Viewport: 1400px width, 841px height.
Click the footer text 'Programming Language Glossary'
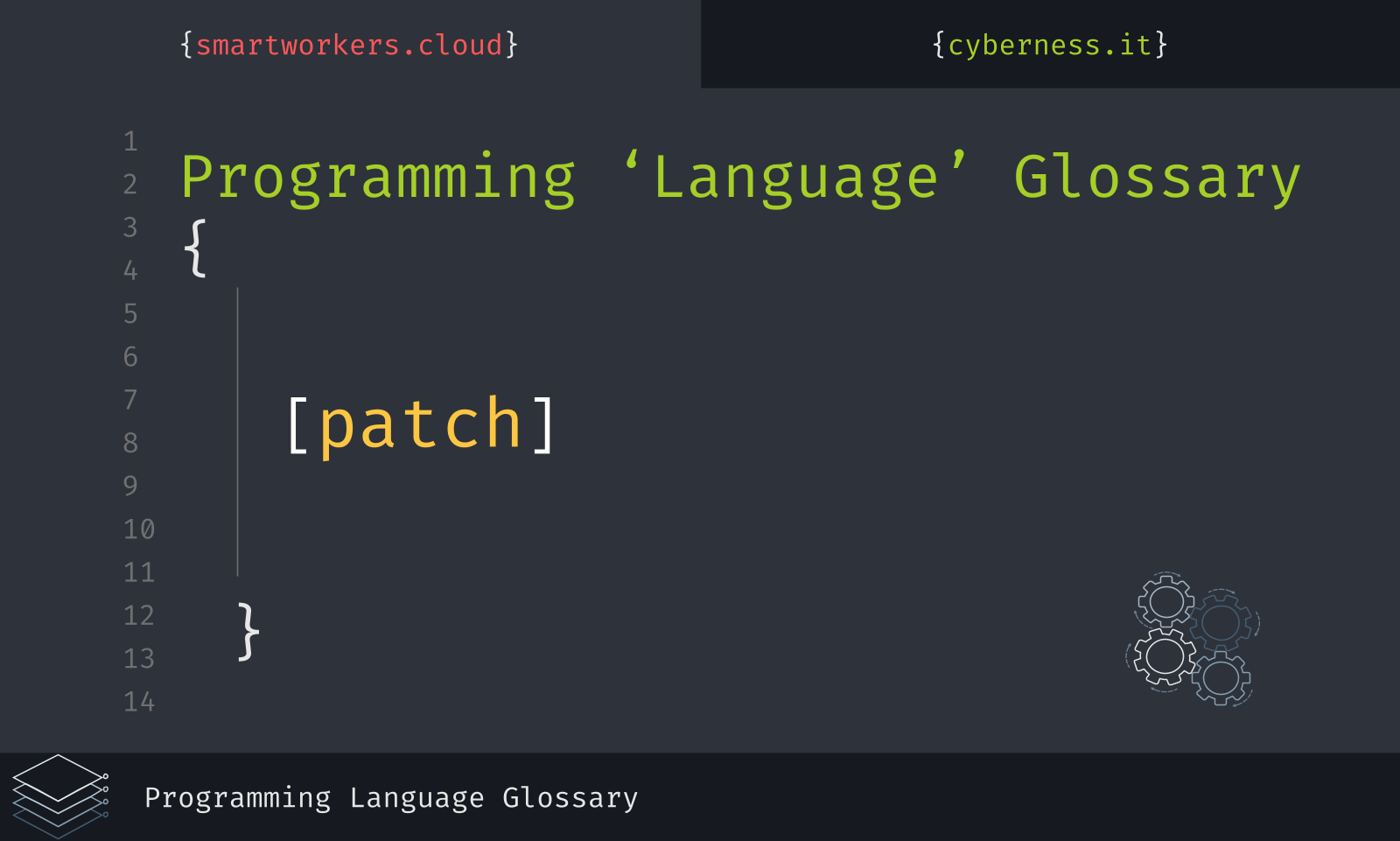click(x=391, y=798)
